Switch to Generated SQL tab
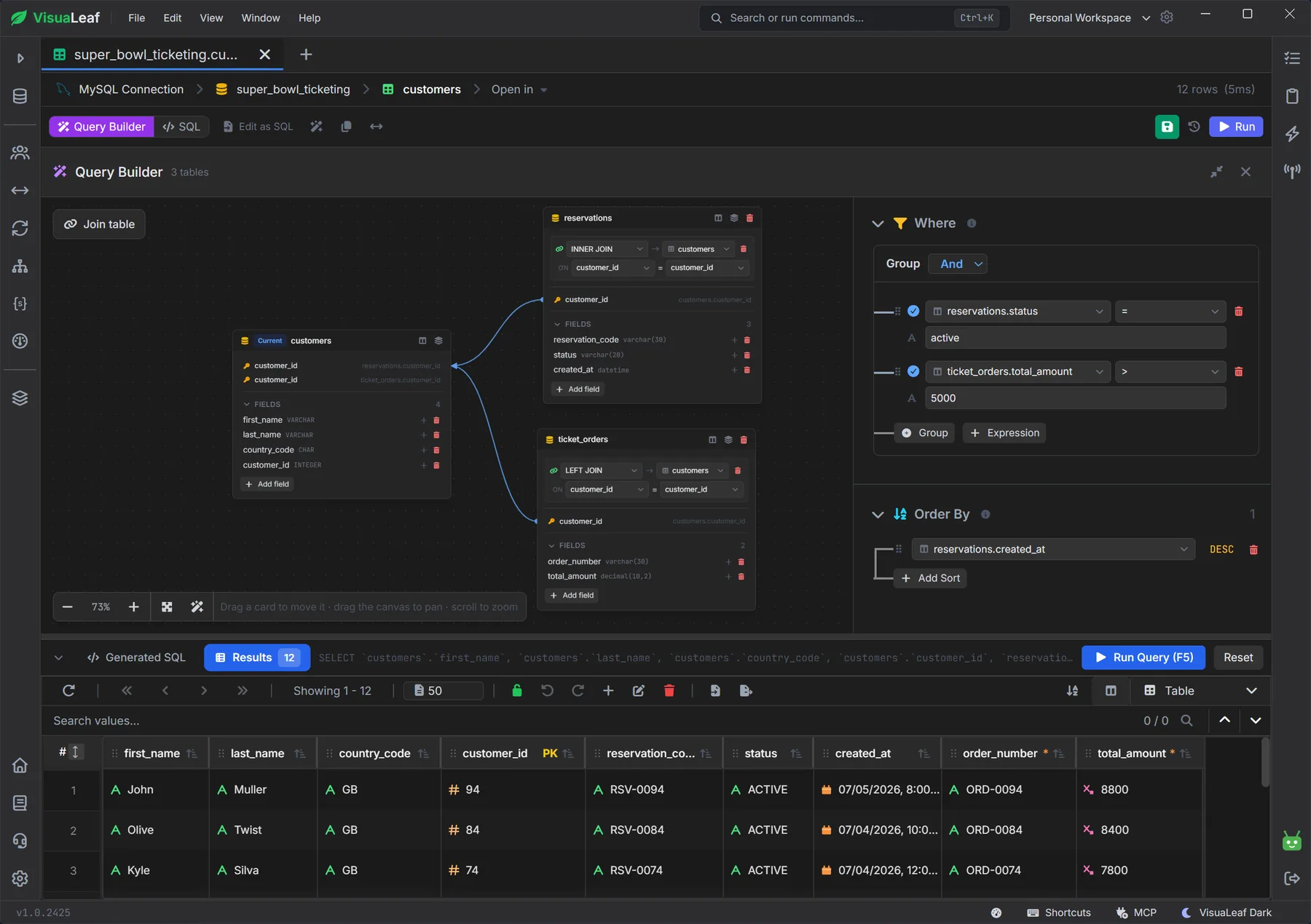Screen dimensions: 1311x924 click(x=137, y=658)
